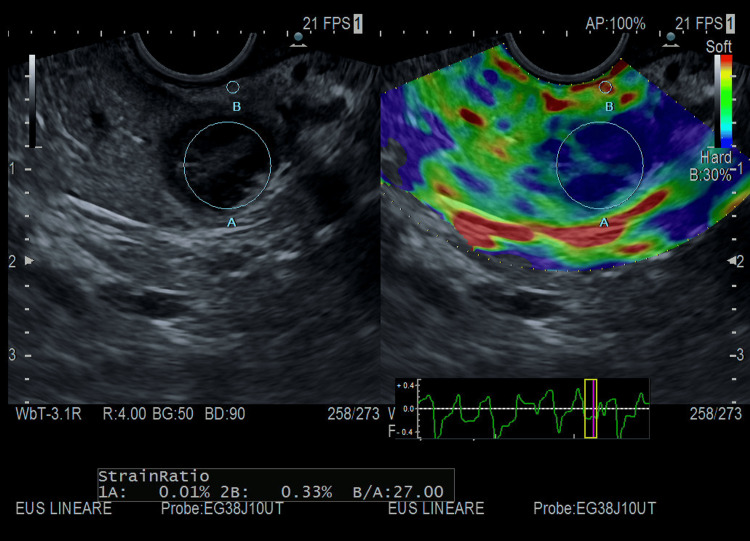The image size is (750, 541).
Task: Click the left frame counter 258/273
Action: click(353, 414)
